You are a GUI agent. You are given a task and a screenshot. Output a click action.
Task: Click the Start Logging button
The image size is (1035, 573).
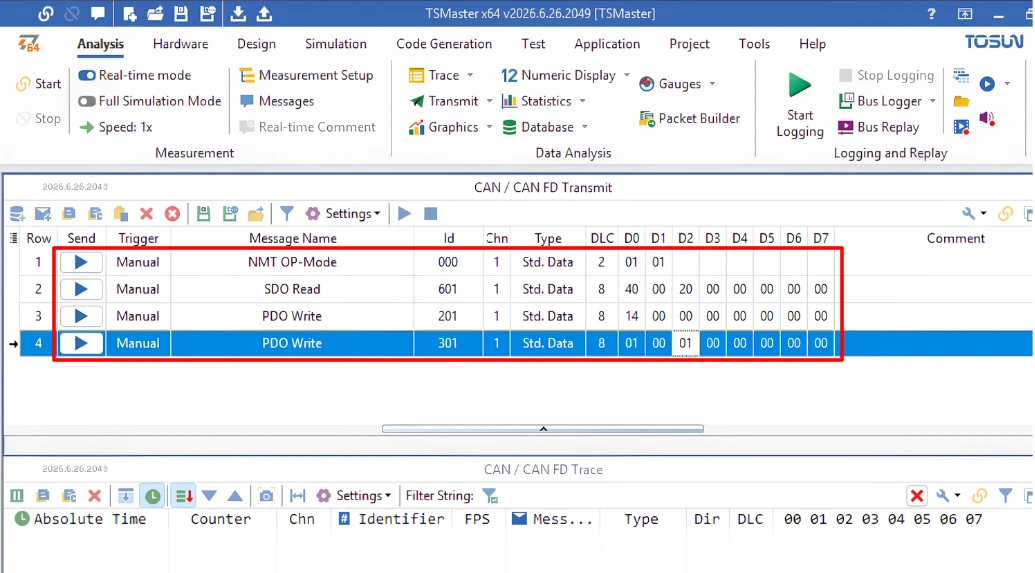[800, 104]
